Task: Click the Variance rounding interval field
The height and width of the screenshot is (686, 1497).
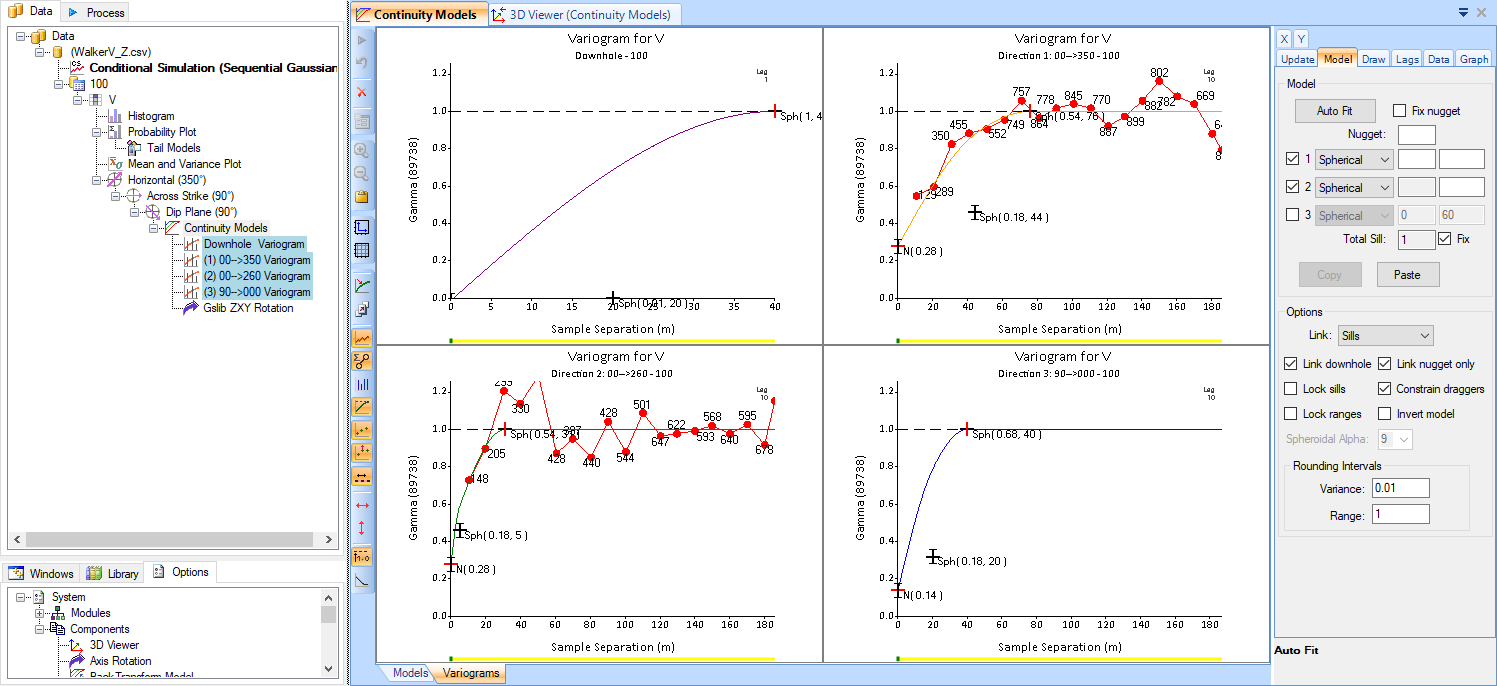Action: (x=1400, y=488)
